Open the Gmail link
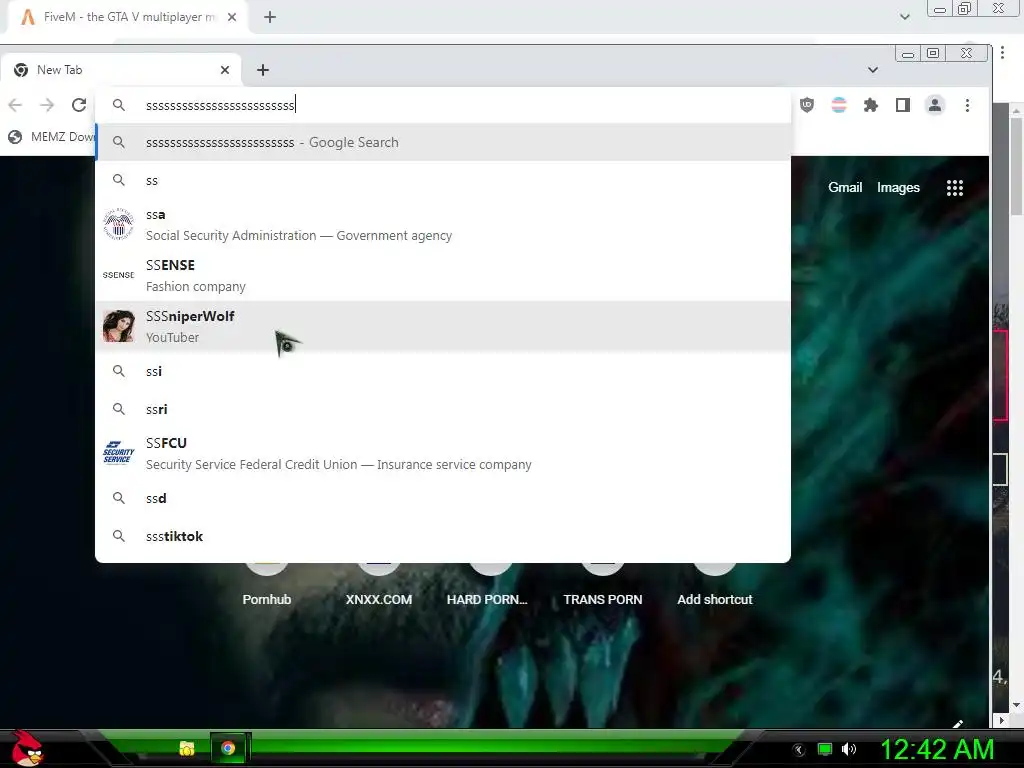The image size is (1024, 768). click(845, 187)
